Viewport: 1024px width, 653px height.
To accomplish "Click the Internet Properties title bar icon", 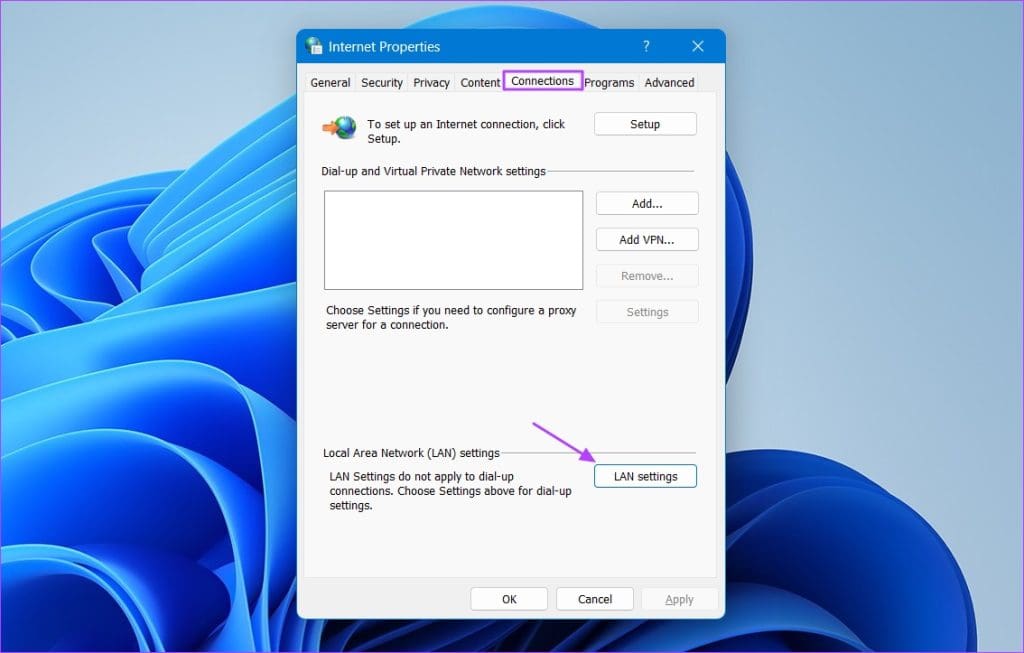I will (313, 46).
